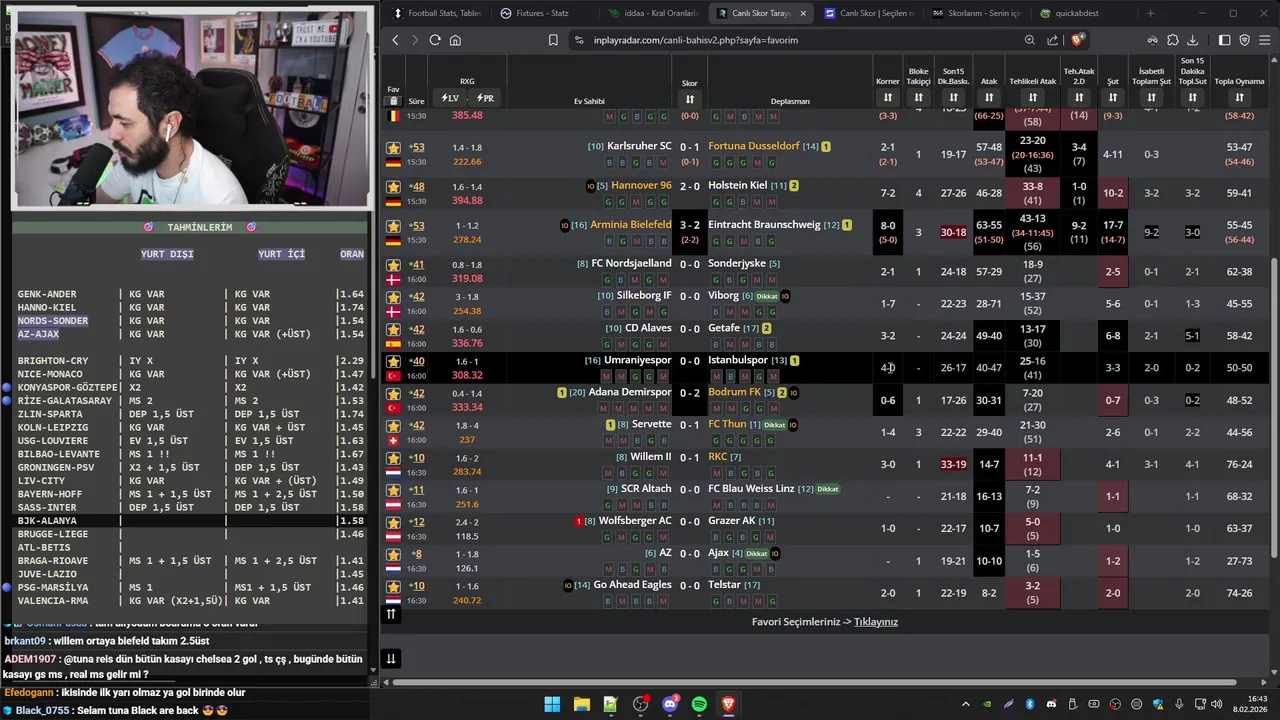Click the vertical page scrollbar
Image resolution: width=1280 pixels, height=720 pixels.
click(x=1273, y=410)
